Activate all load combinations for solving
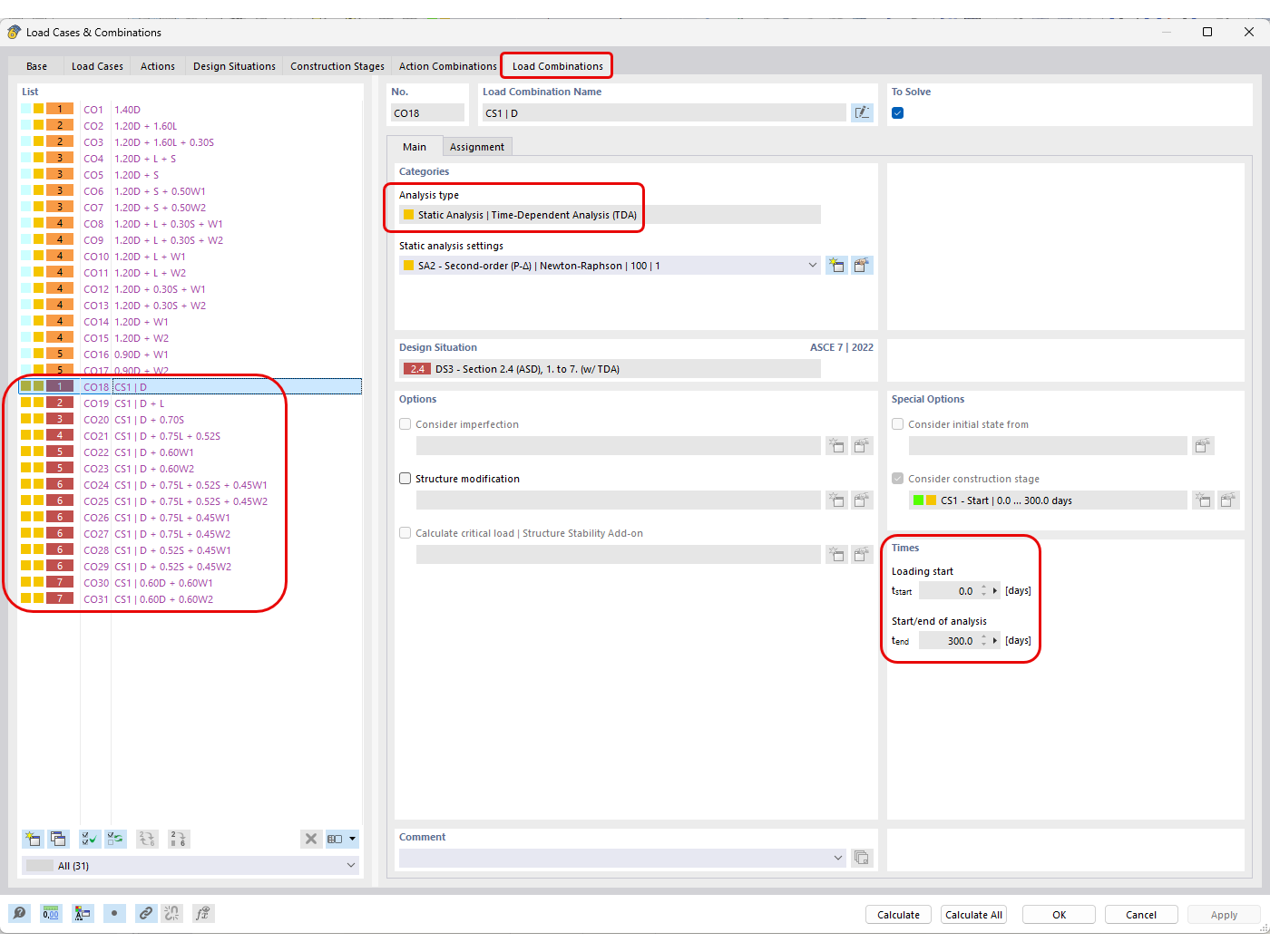Viewport: 1270px width, 952px height. [x=89, y=839]
